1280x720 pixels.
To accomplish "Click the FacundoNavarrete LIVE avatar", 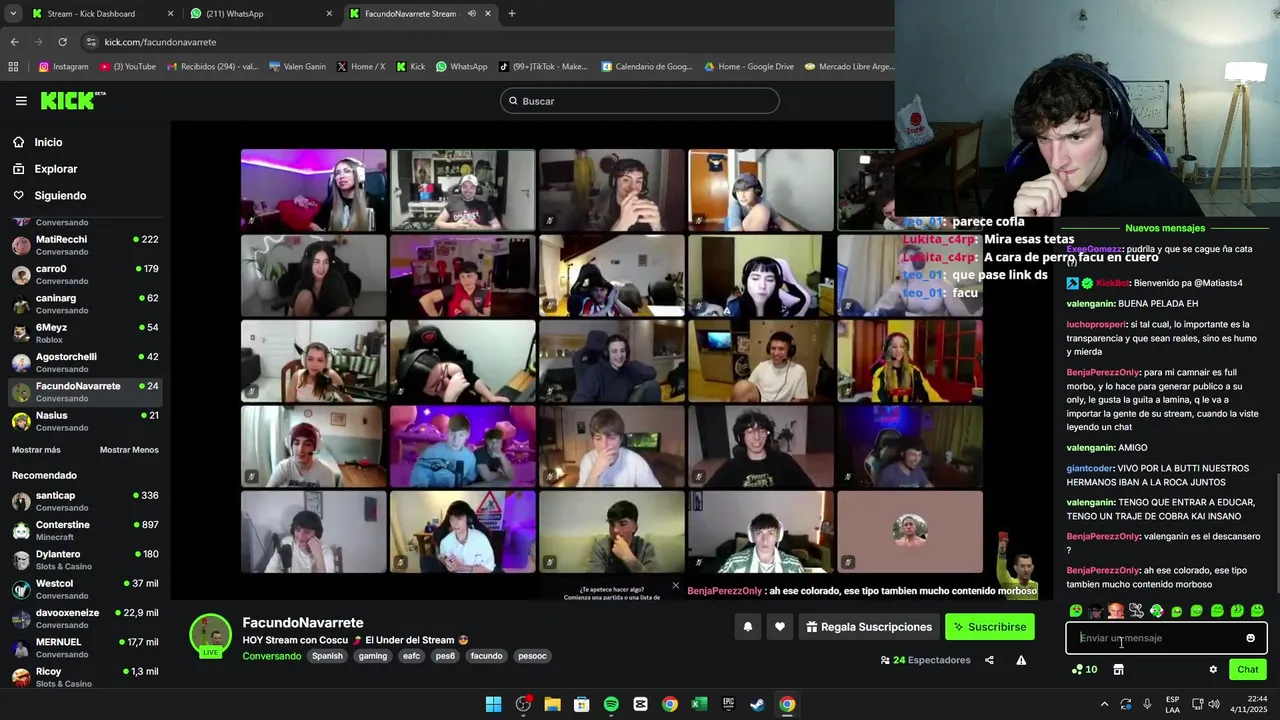I will 210,635.
